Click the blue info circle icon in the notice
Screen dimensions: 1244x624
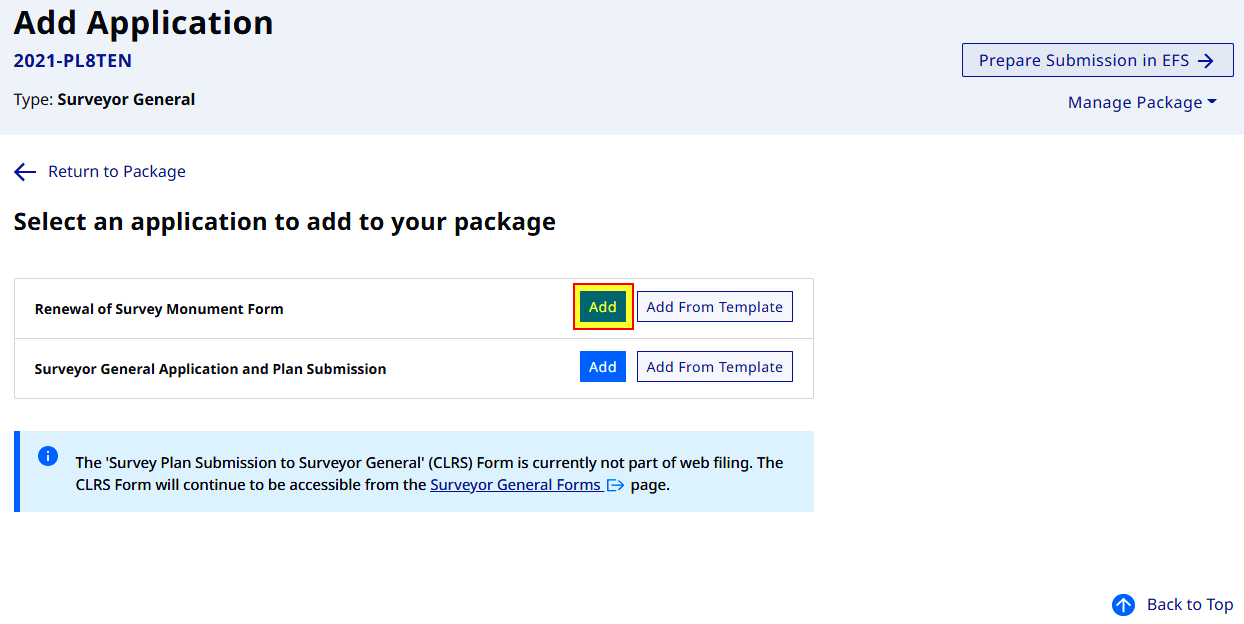coord(48,456)
